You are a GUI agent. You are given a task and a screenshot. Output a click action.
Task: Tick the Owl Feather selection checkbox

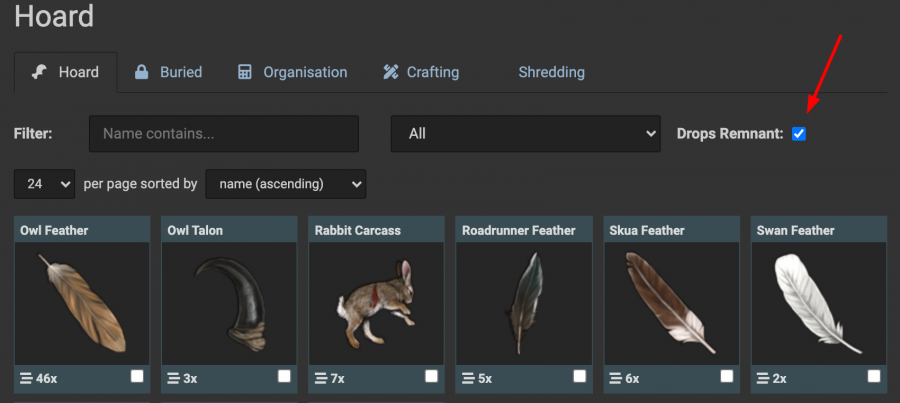tap(137, 376)
